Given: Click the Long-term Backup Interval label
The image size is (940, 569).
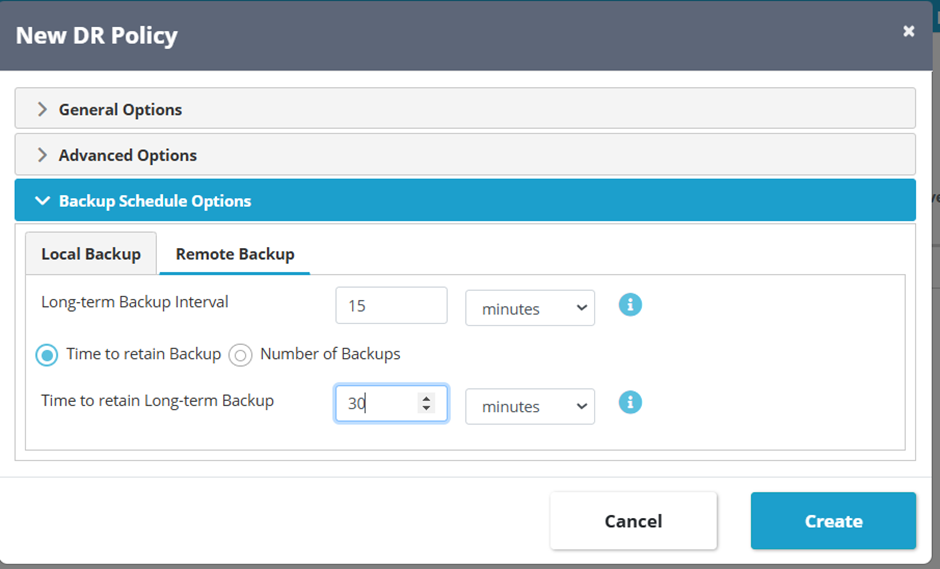Looking at the screenshot, I should 135,302.
